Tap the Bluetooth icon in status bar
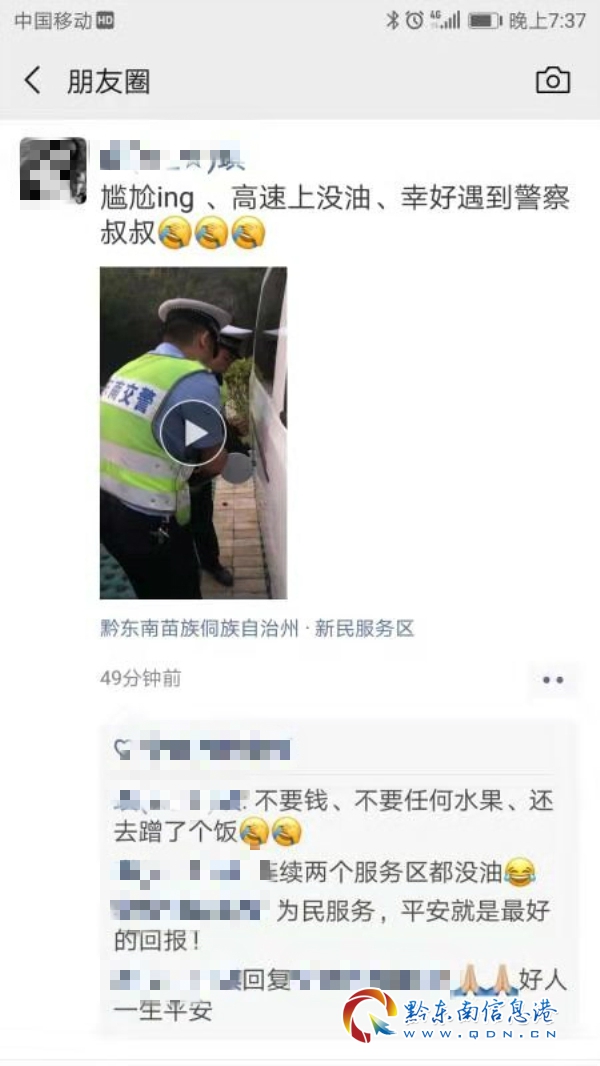Viewport: 600px width, 1066px height. point(393,20)
